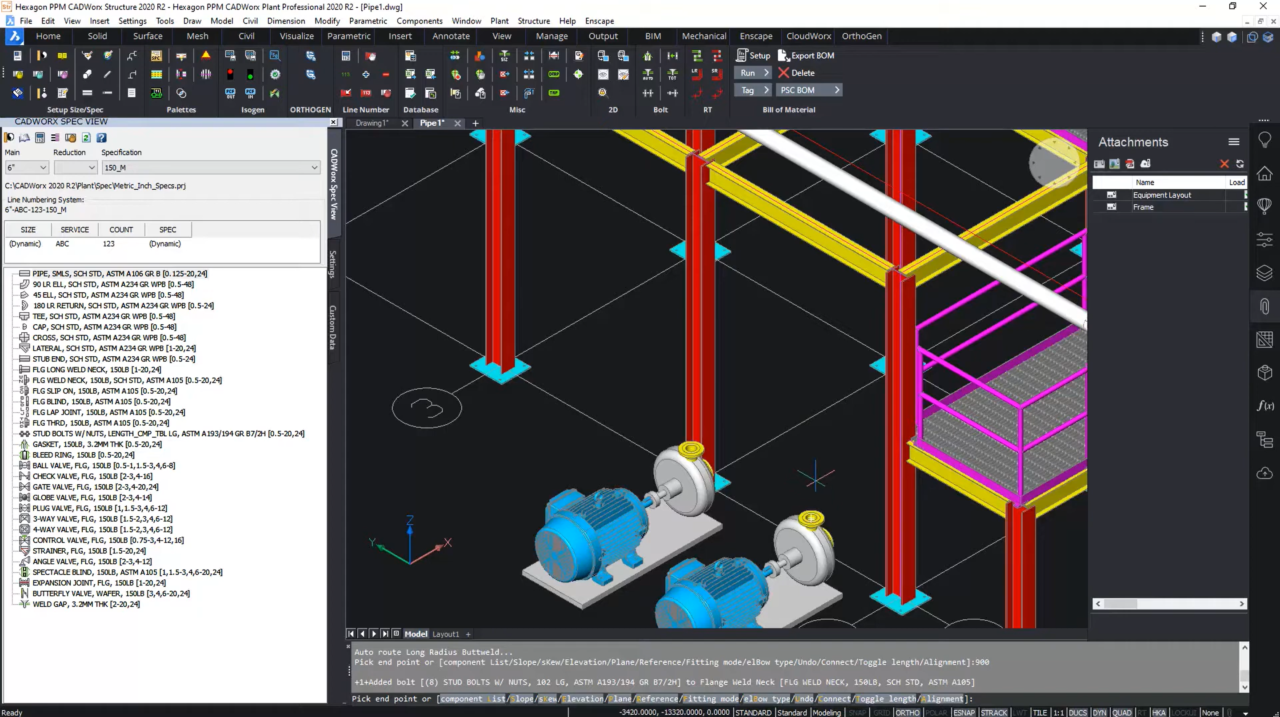
Task: Select GASKET, 3.2MM THK component
Action: coord(96,444)
